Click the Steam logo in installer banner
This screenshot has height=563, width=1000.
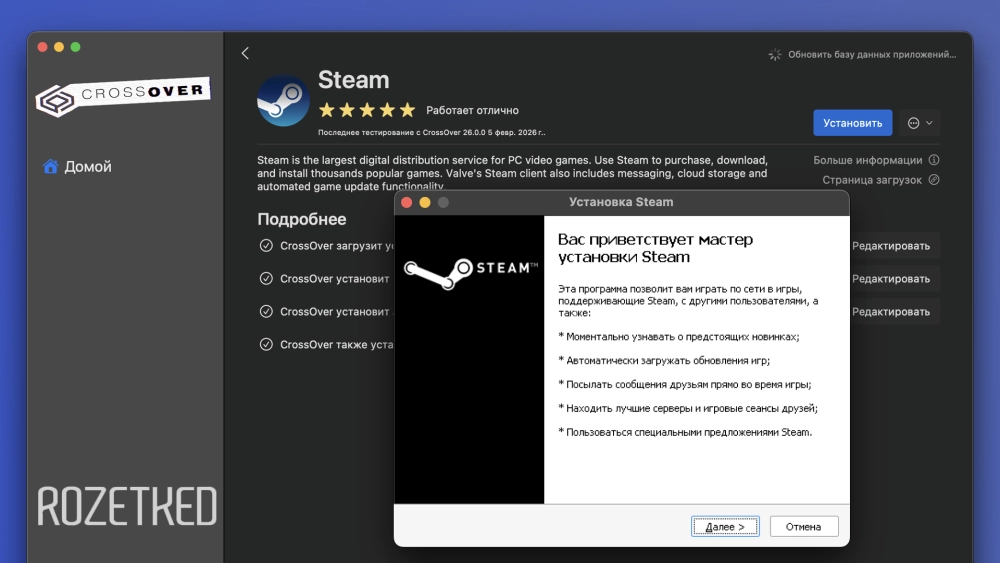coord(469,268)
